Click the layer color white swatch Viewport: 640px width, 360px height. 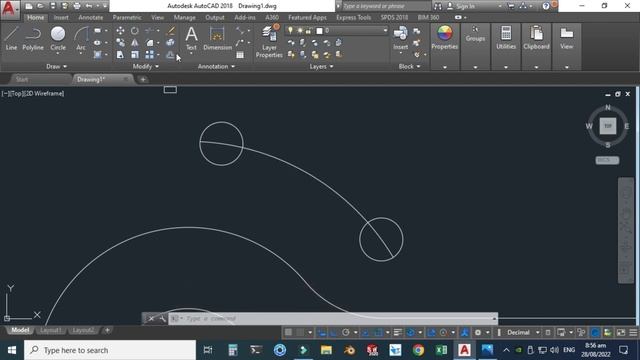(320, 31)
